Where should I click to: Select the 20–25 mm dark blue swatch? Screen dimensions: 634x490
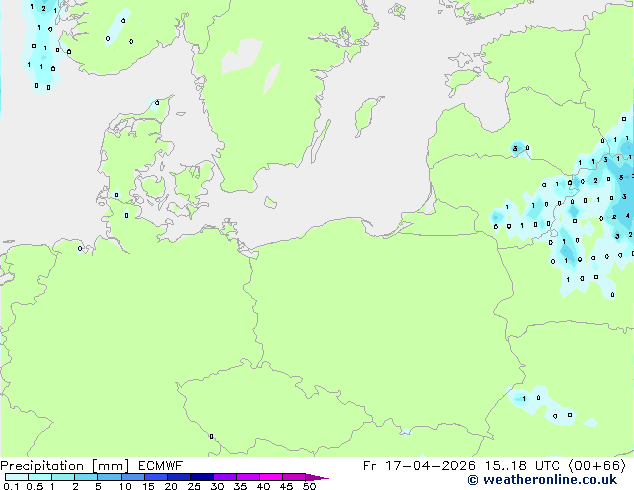[x=178, y=477]
